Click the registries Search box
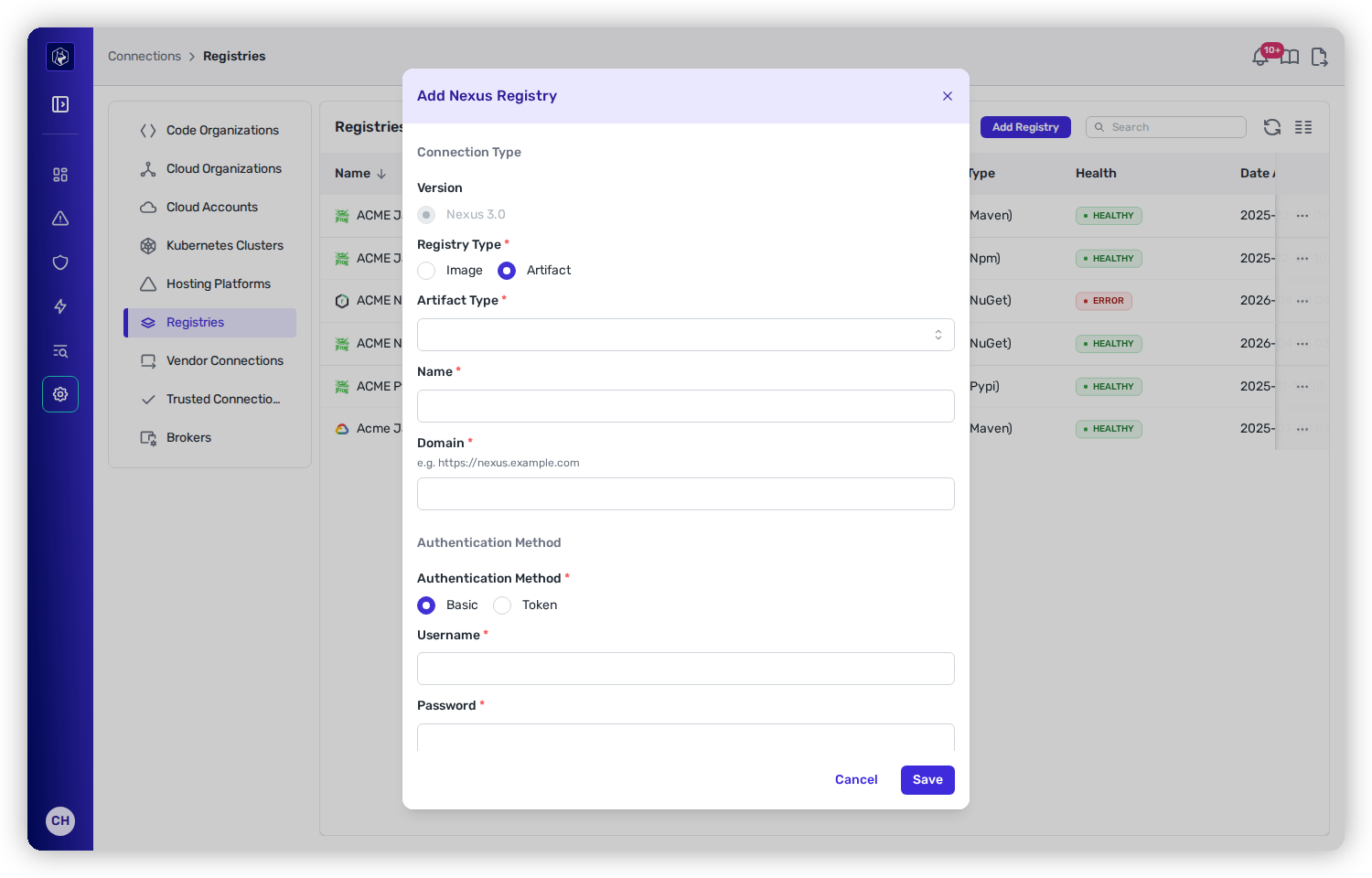Image resolution: width=1372 pixels, height=878 pixels. click(1166, 127)
